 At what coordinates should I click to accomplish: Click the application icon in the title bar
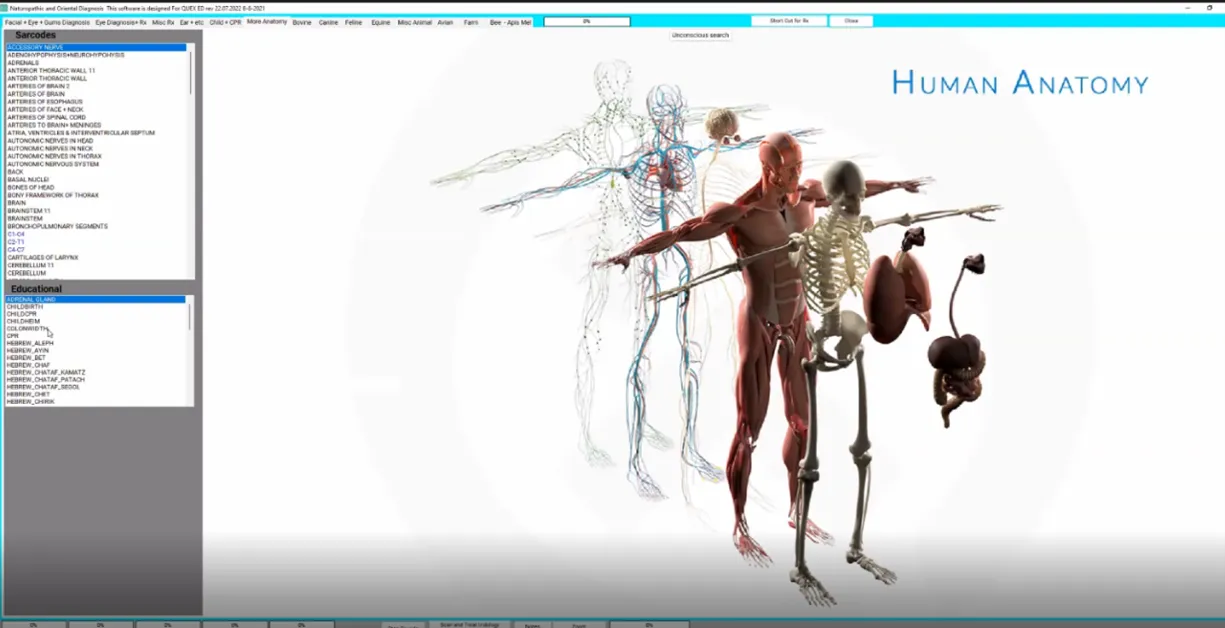4,7
